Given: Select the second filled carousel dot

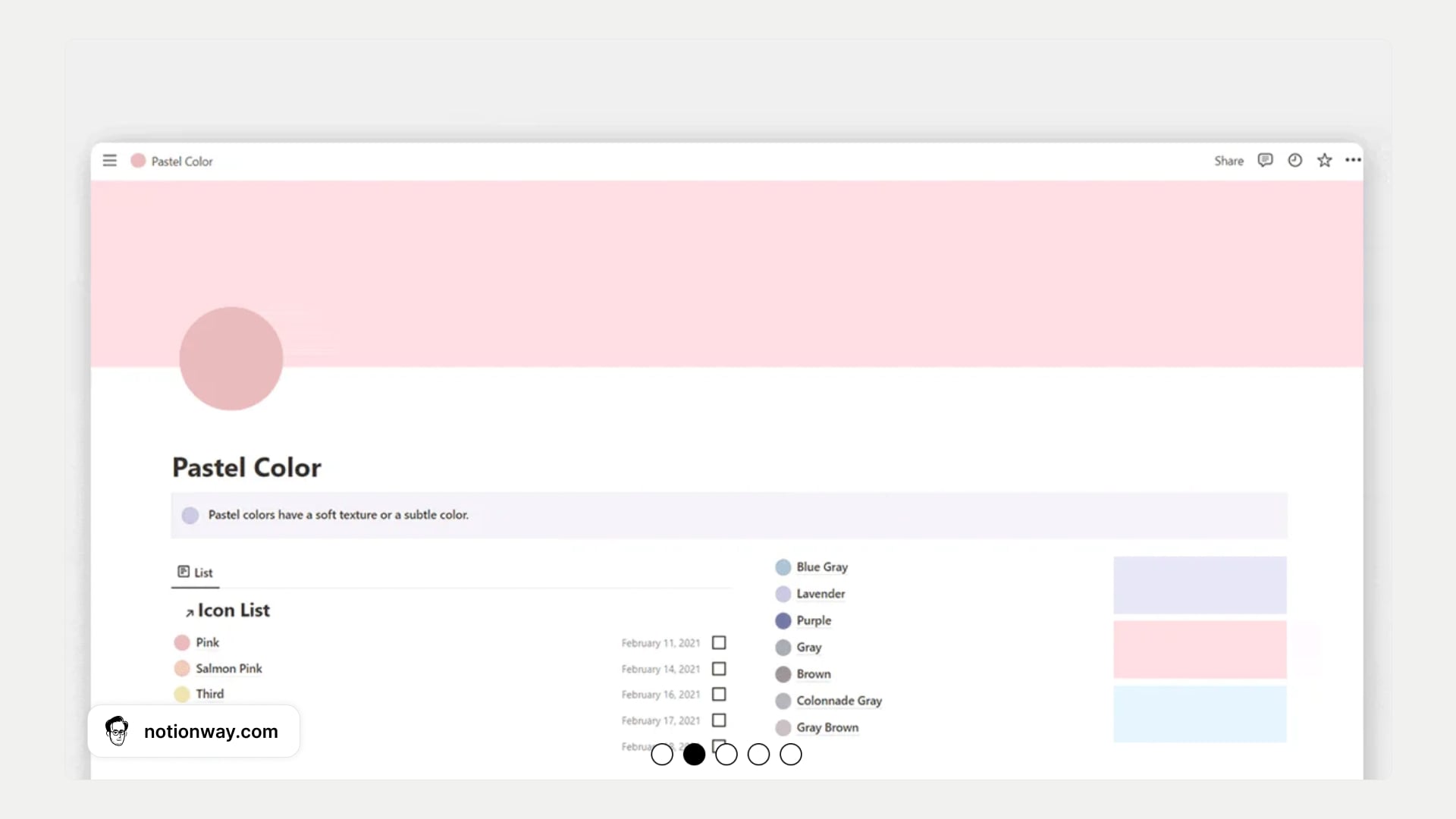Looking at the screenshot, I should tap(694, 755).
